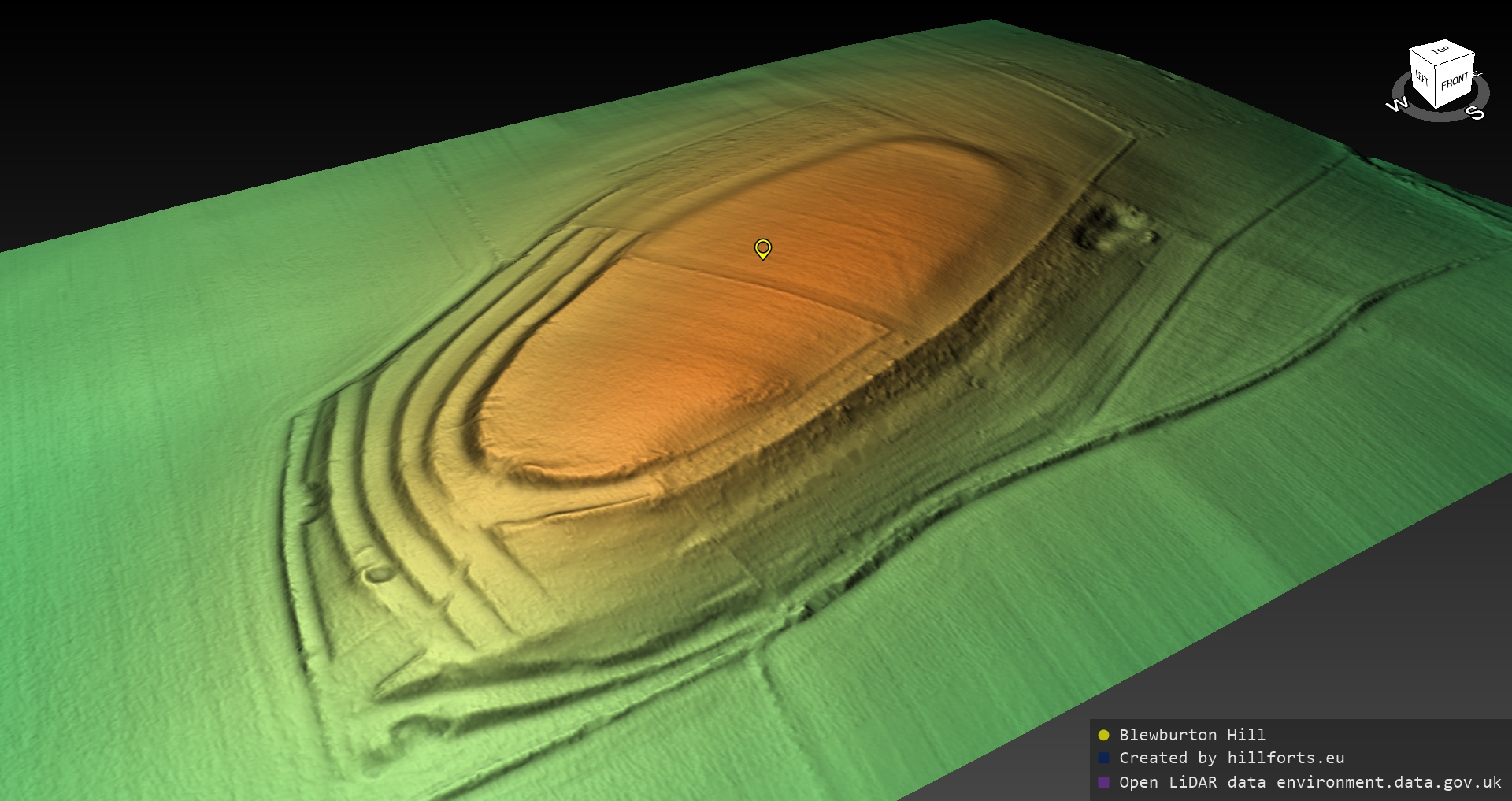
Task: Select the LEFT face of the view cube
Action: [x=1422, y=79]
